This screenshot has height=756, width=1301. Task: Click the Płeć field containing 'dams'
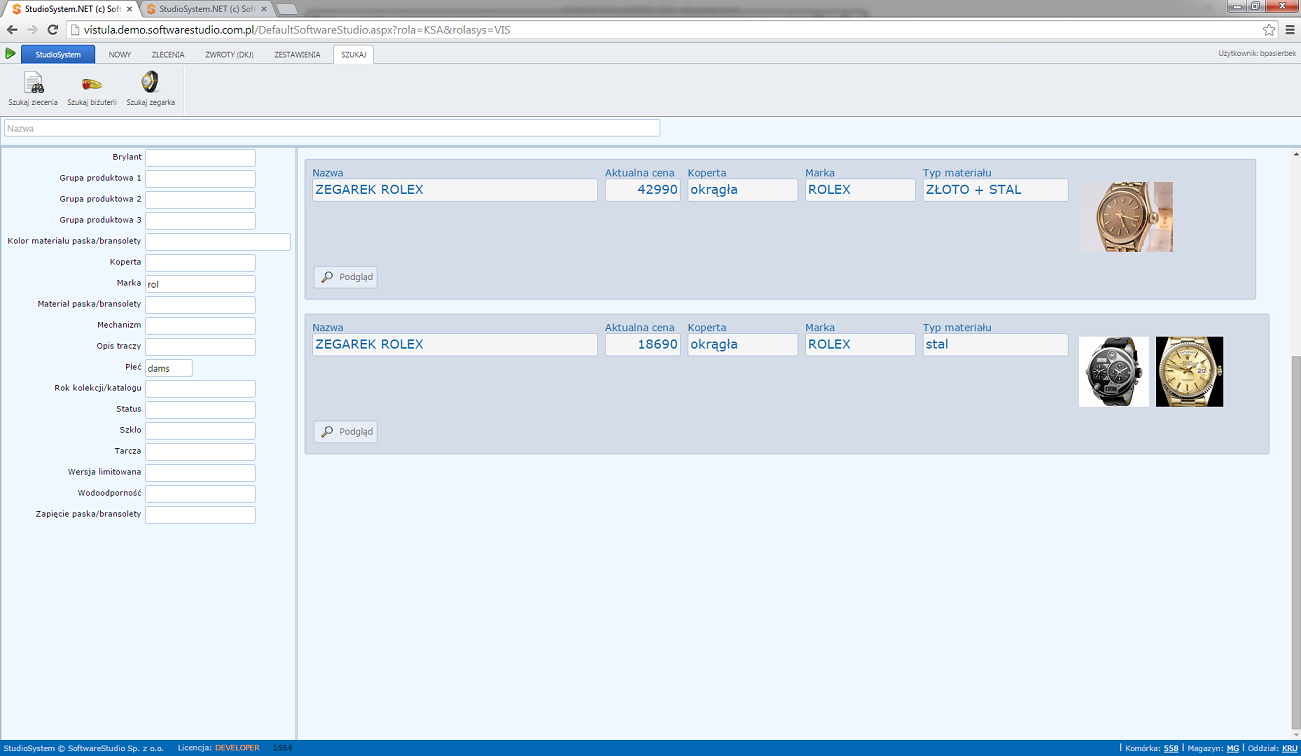[x=169, y=368]
